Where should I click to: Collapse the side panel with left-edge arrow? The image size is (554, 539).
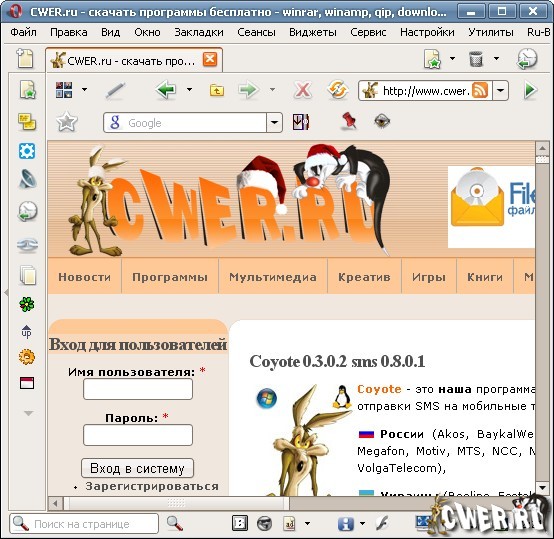pos(6,292)
